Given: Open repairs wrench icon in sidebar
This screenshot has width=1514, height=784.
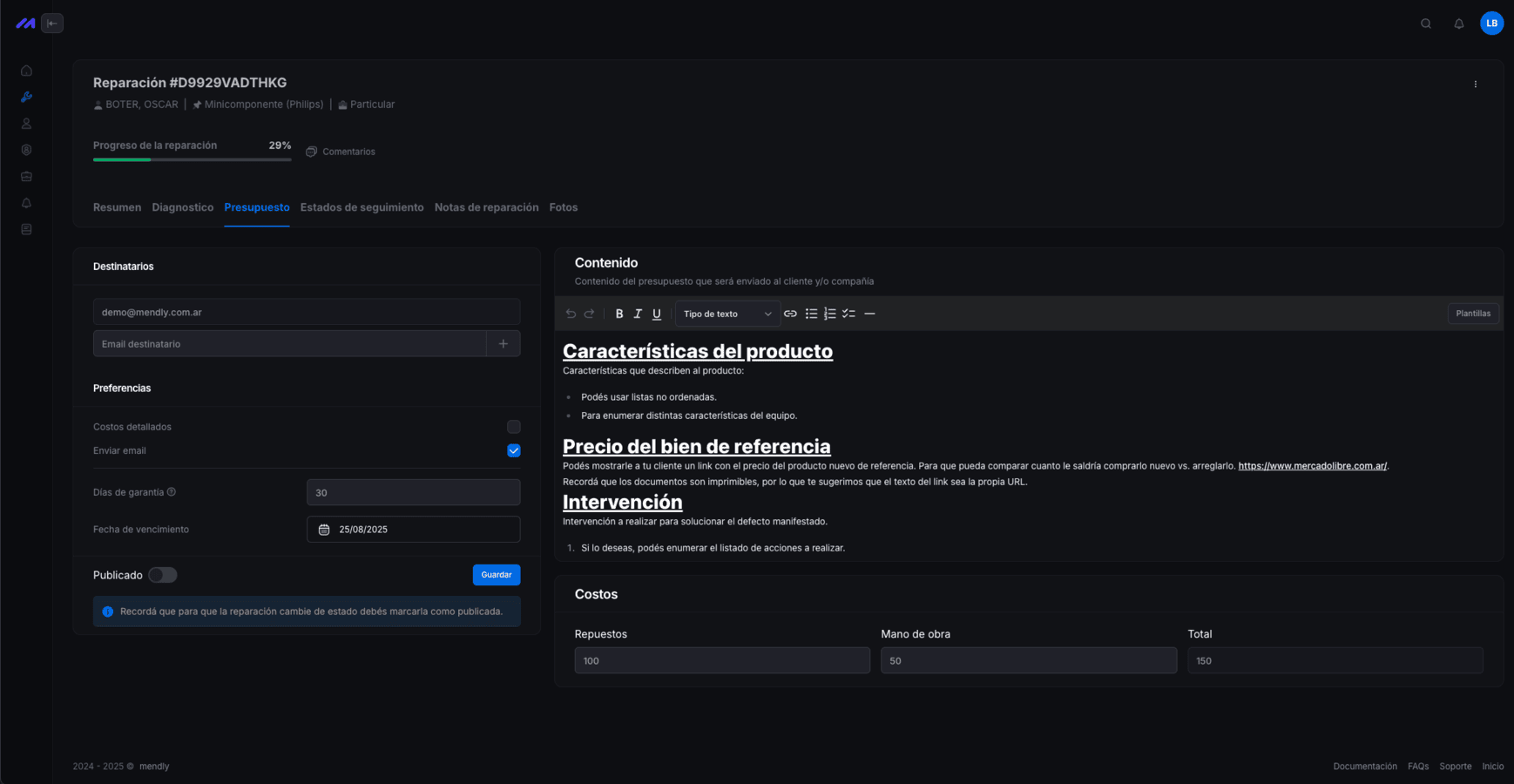Looking at the screenshot, I should [26, 97].
